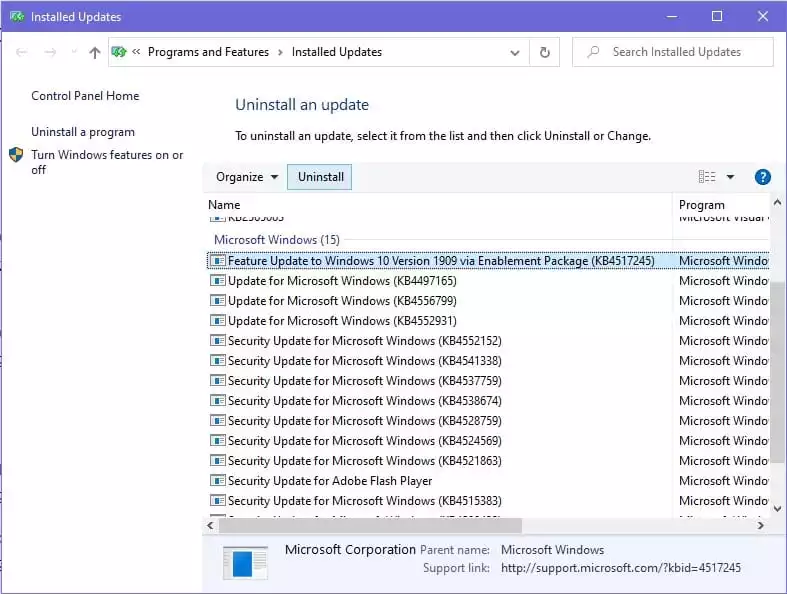Click the vertical scrollbar thumb
The image size is (787, 594).
[778, 372]
